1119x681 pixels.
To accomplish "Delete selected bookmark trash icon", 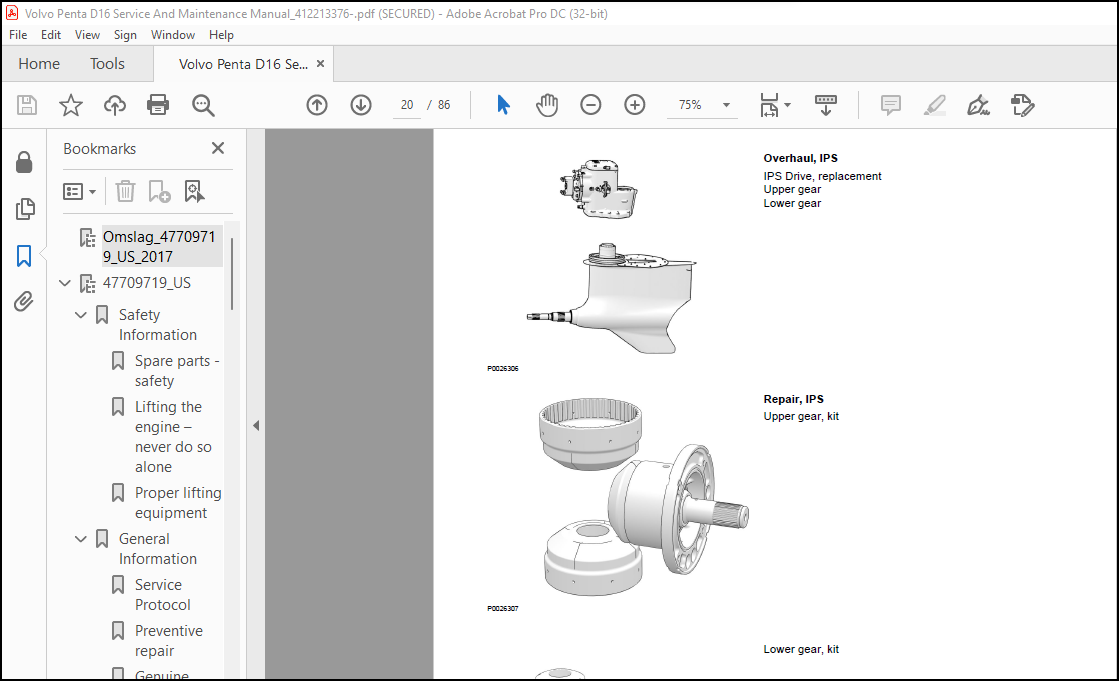I will point(125,191).
